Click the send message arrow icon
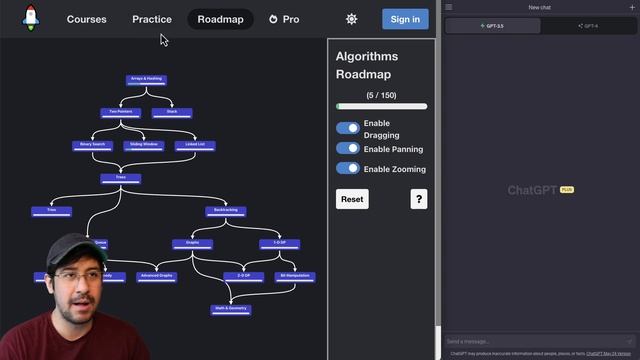The height and width of the screenshot is (360, 640). (x=629, y=341)
